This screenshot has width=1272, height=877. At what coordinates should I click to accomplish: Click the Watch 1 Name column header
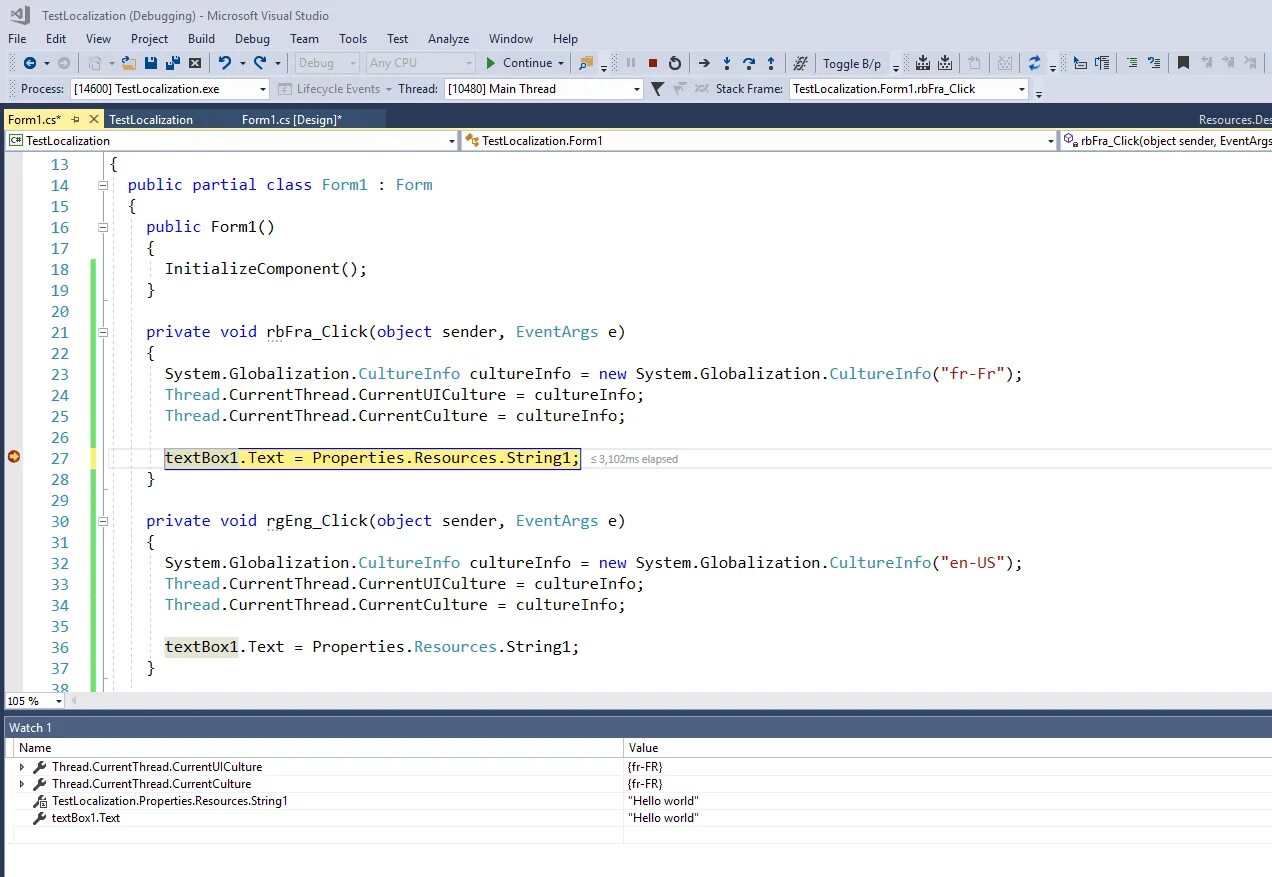316,748
